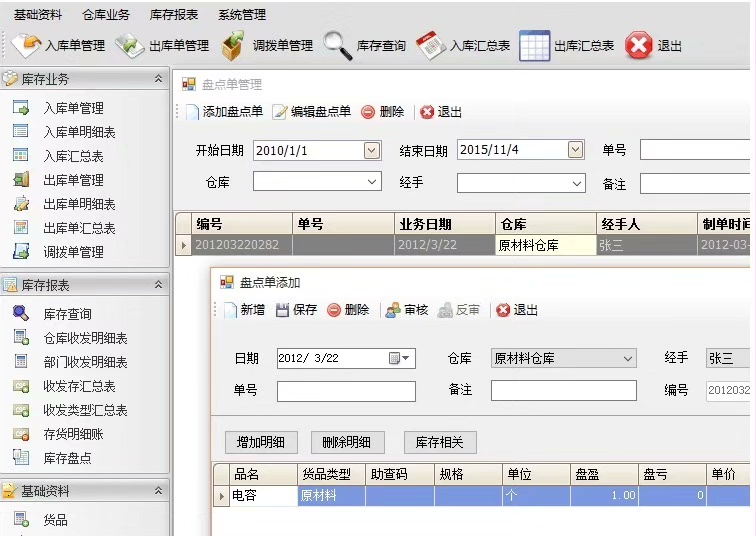Click the 出库单汇总表 sidebar icon
Viewport: 756px width, 536px height.
click(21, 227)
